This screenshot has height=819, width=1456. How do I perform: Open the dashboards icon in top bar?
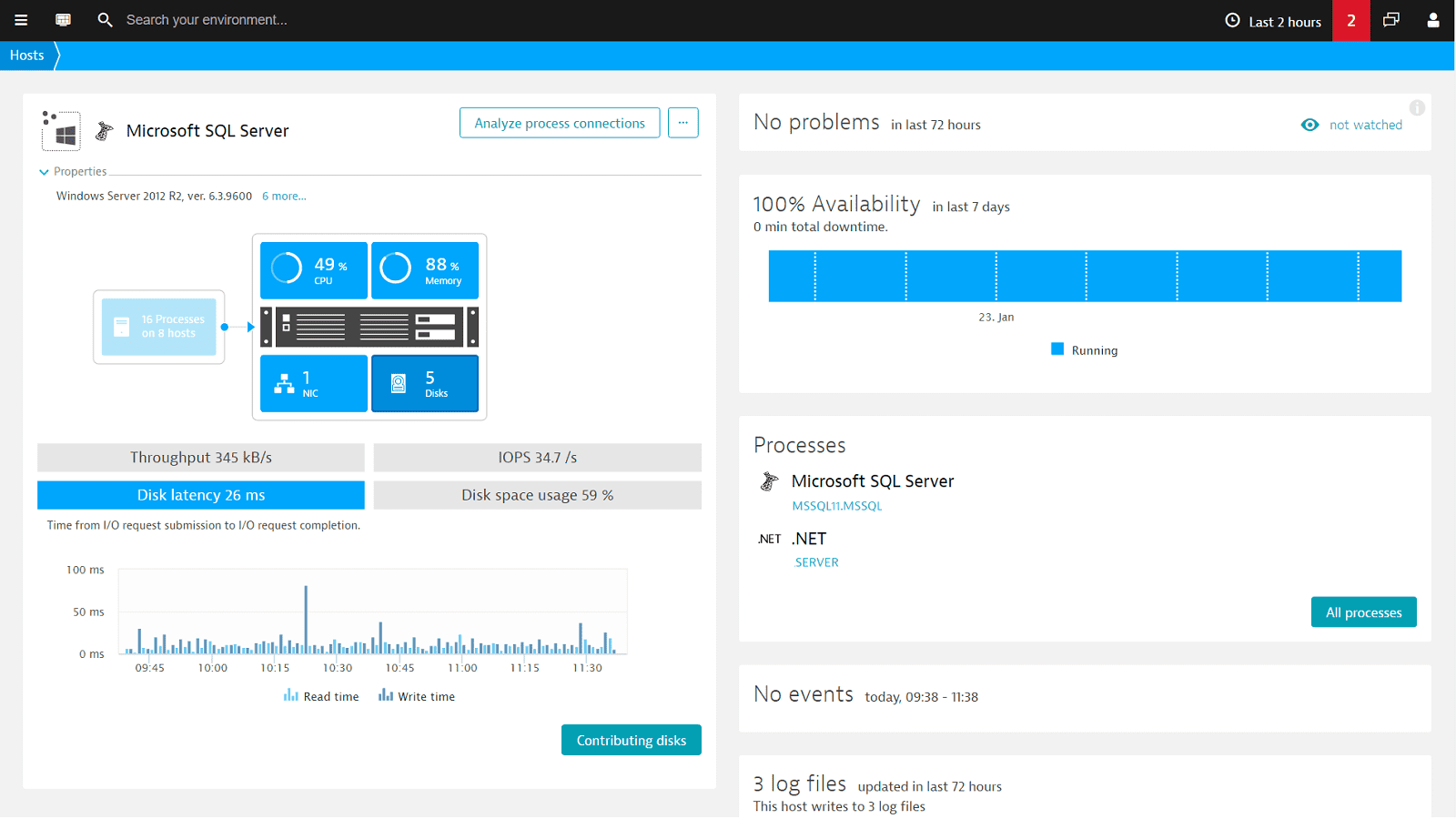coord(63,20)
